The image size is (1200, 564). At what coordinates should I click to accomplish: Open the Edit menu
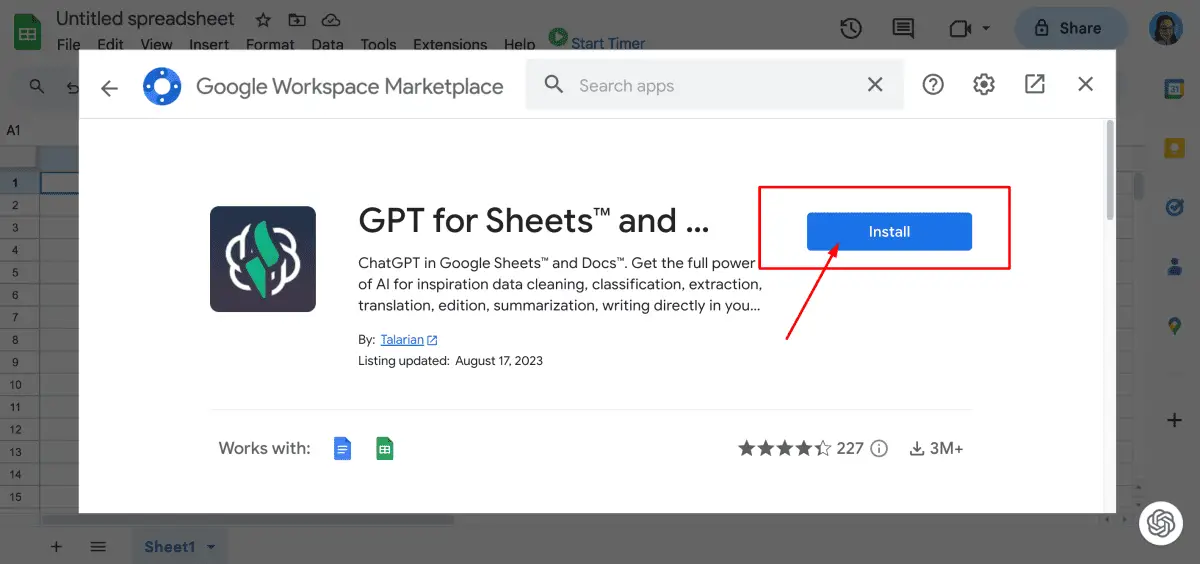tap(111, 44)
